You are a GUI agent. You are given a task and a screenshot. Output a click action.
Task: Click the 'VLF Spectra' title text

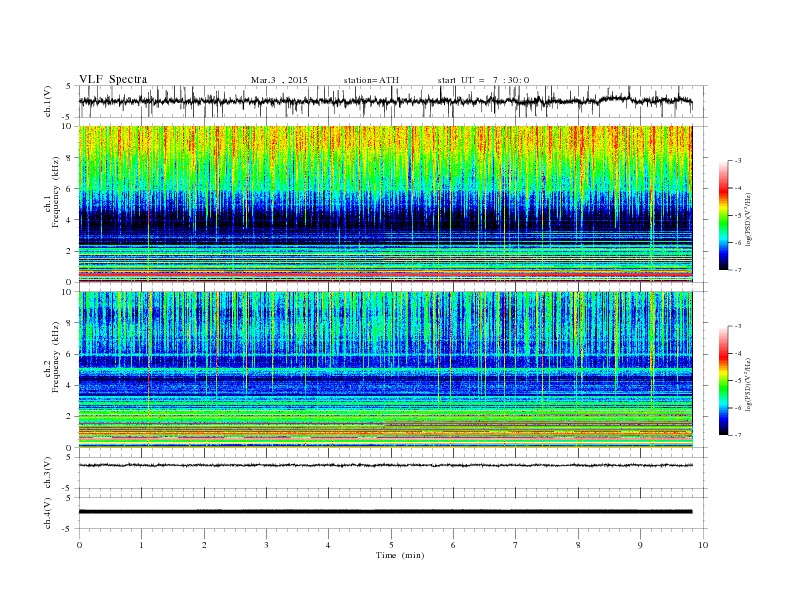[x=113, y=79]
